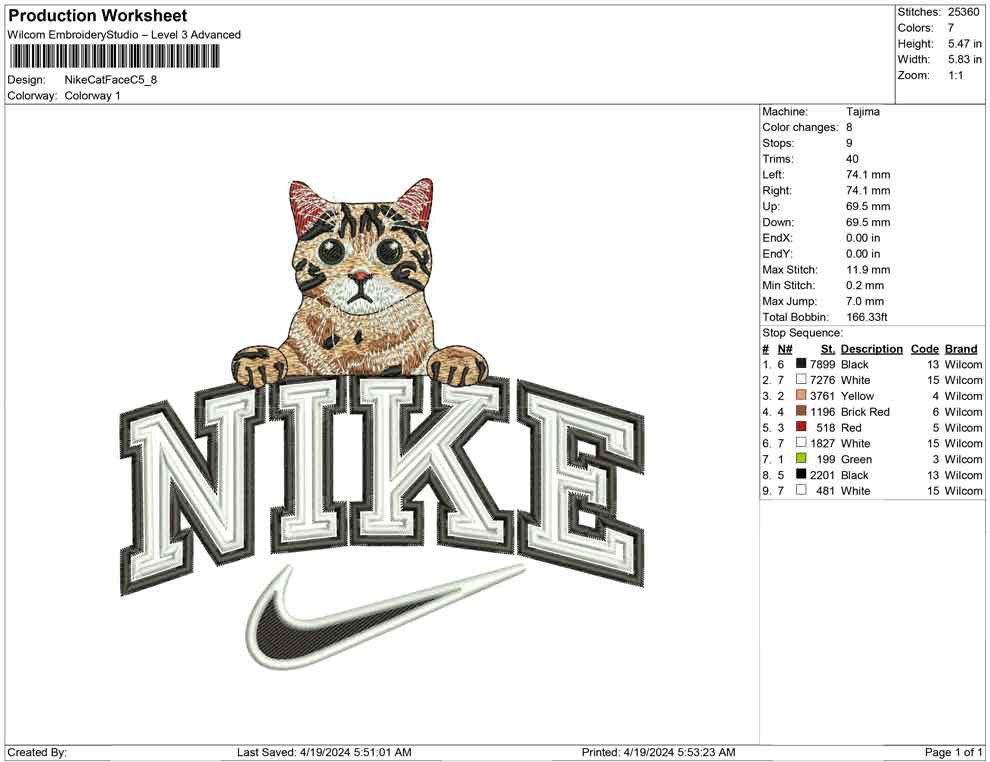The width and height of the screenshot is (990, 762).
Task: Click the Code column header
Action: pos(924,348)
